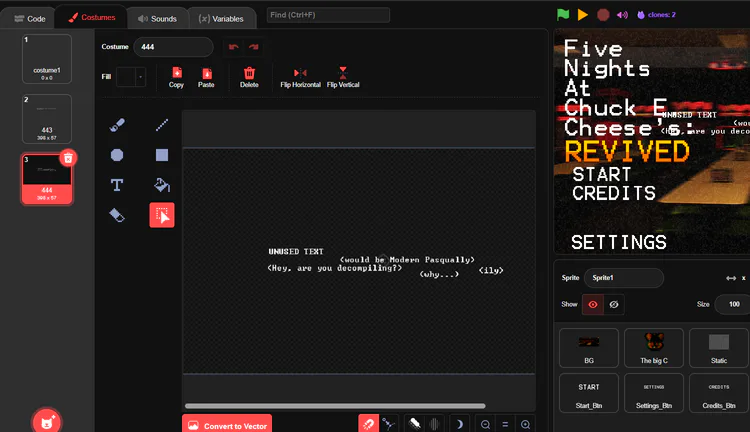Select the Credits_Btn sprite
Image resolution: width=750 pixels, height=432 pixels.
click(719, 393)
